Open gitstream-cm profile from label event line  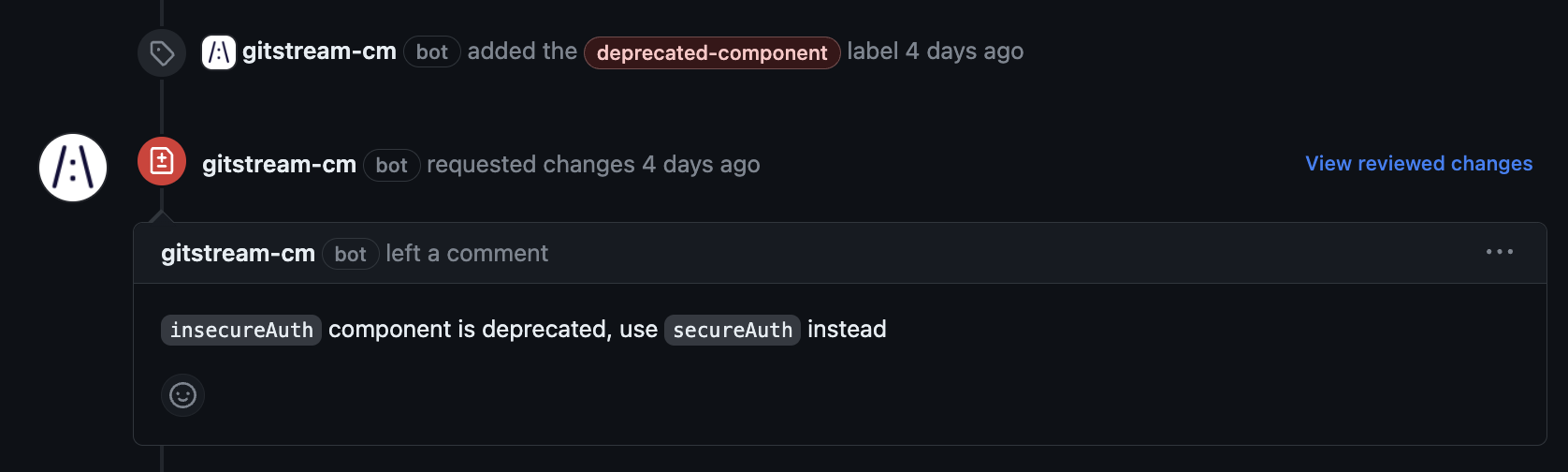[319, 52]
